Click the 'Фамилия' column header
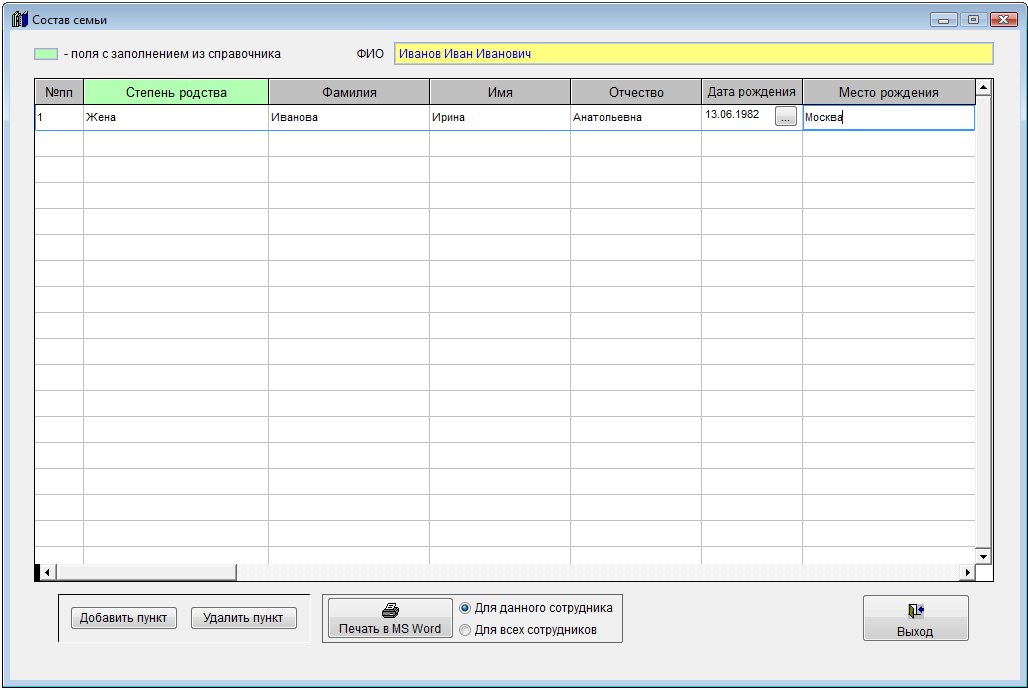The image size is (1028, 690). pyautogui.click(x=349, y=92)
